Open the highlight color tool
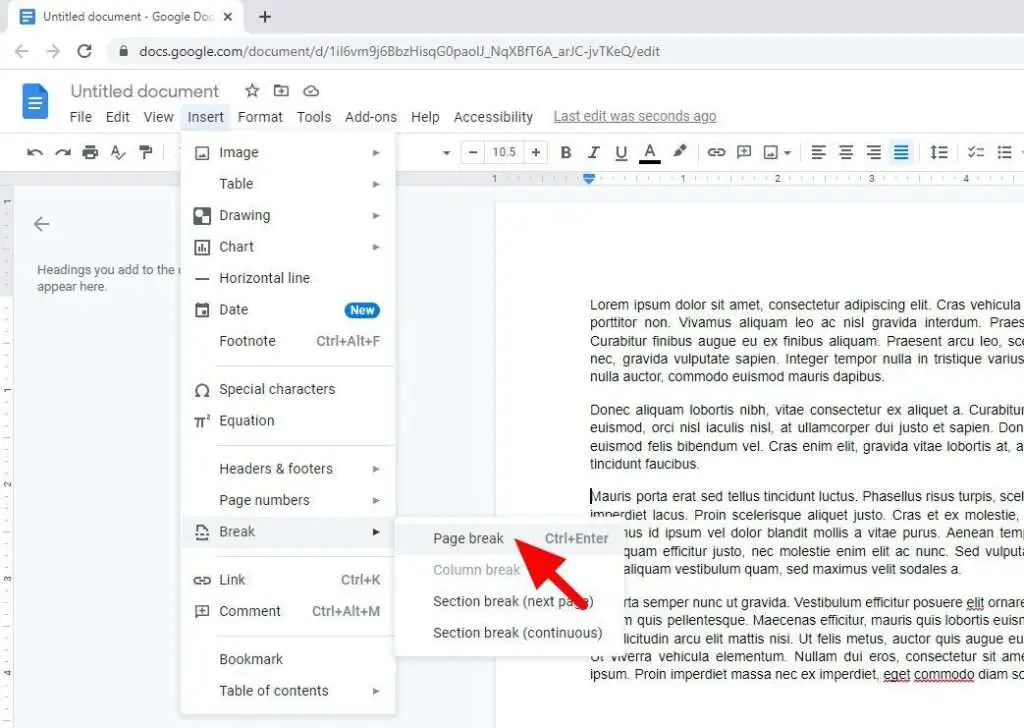1024x728 pixels. (679, 151)
